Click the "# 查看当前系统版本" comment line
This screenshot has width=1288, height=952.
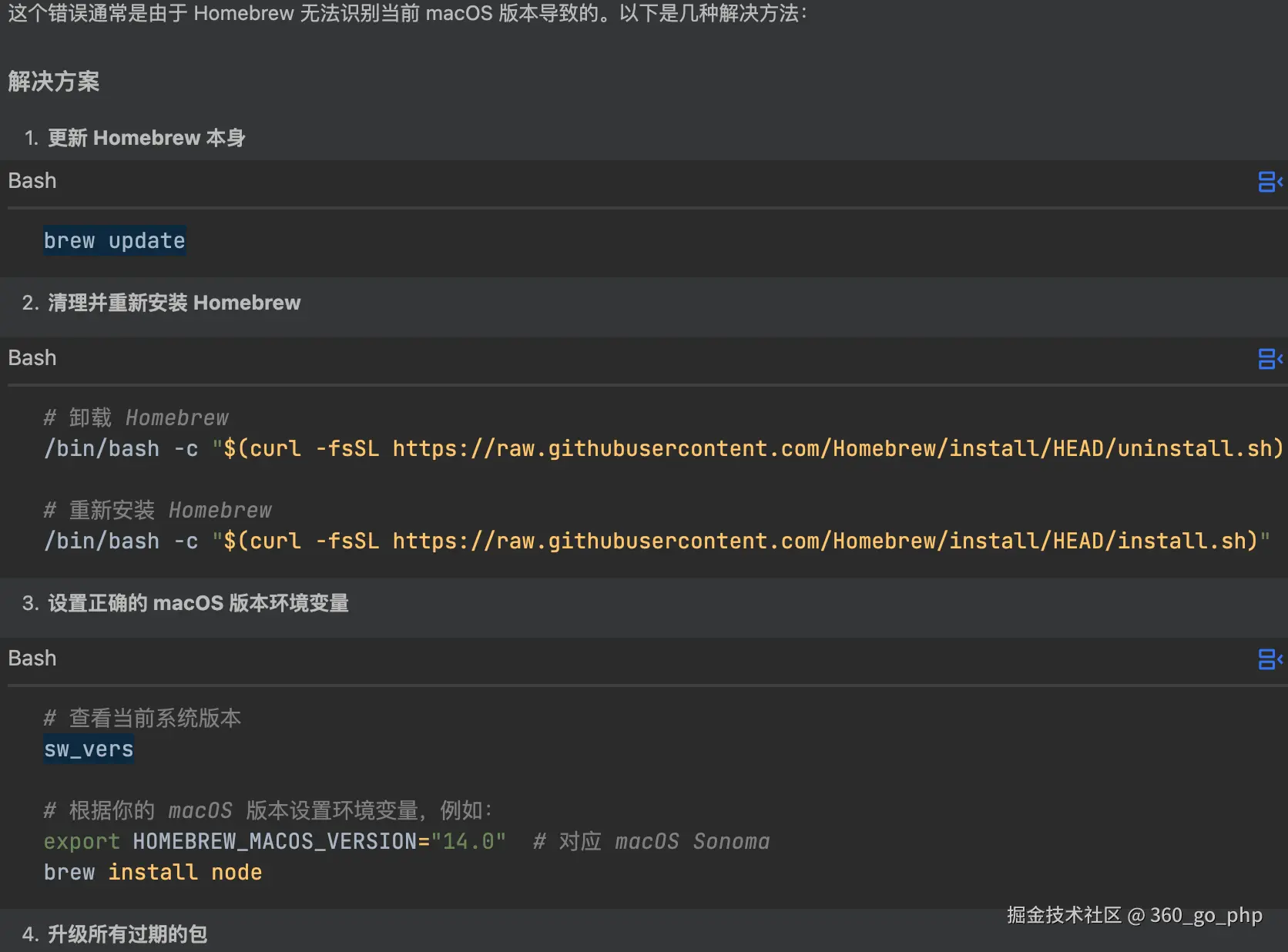click(143, 719)
